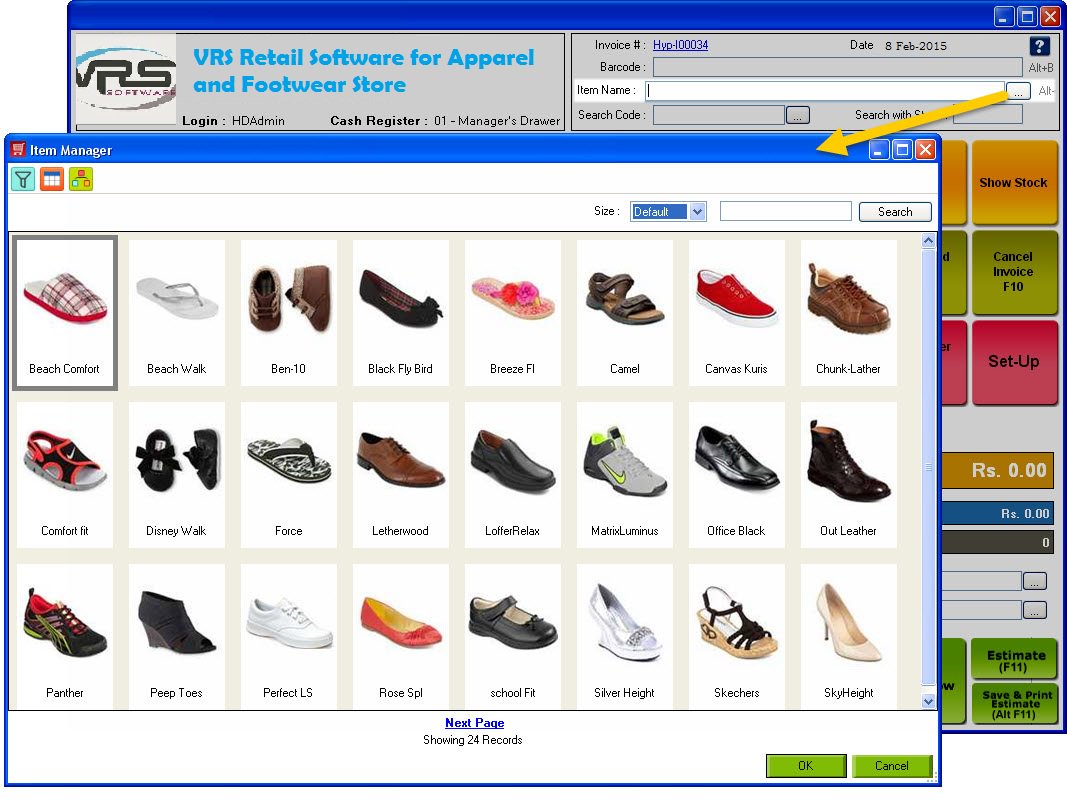The height and width of the screenshot is (802, 1067).
Task: Choose the SkyHeight beige pump
Action: tap(849, 637)
